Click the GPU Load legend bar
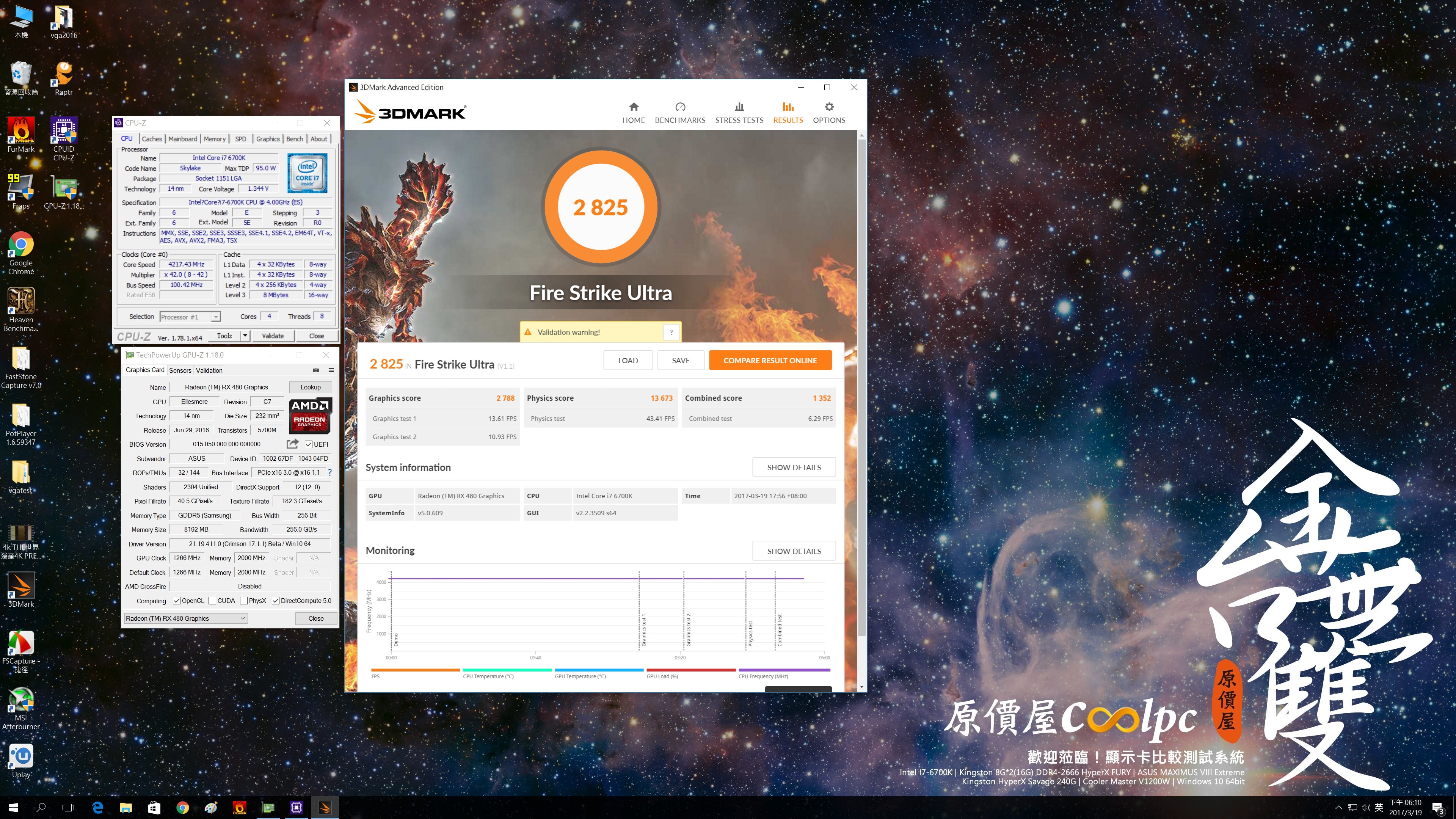 click(x=691, y=670)
